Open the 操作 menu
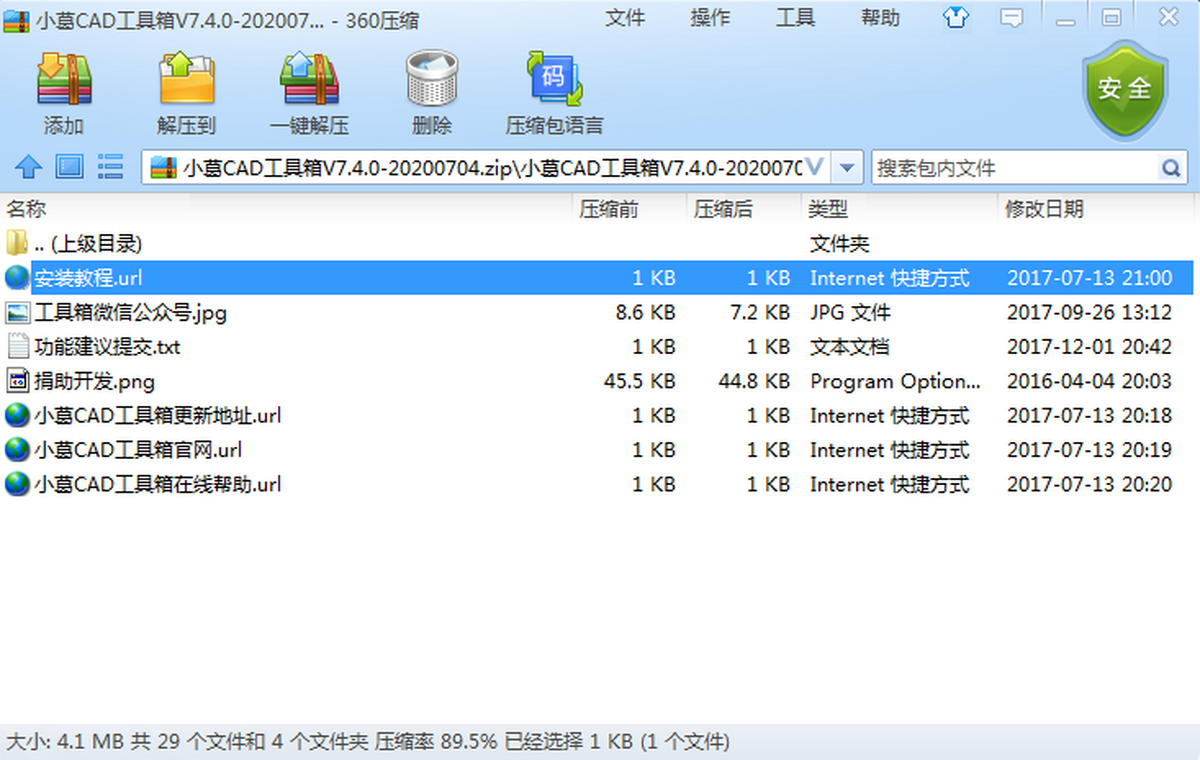Screen dimensions: 1200x760 click(710, 18)
